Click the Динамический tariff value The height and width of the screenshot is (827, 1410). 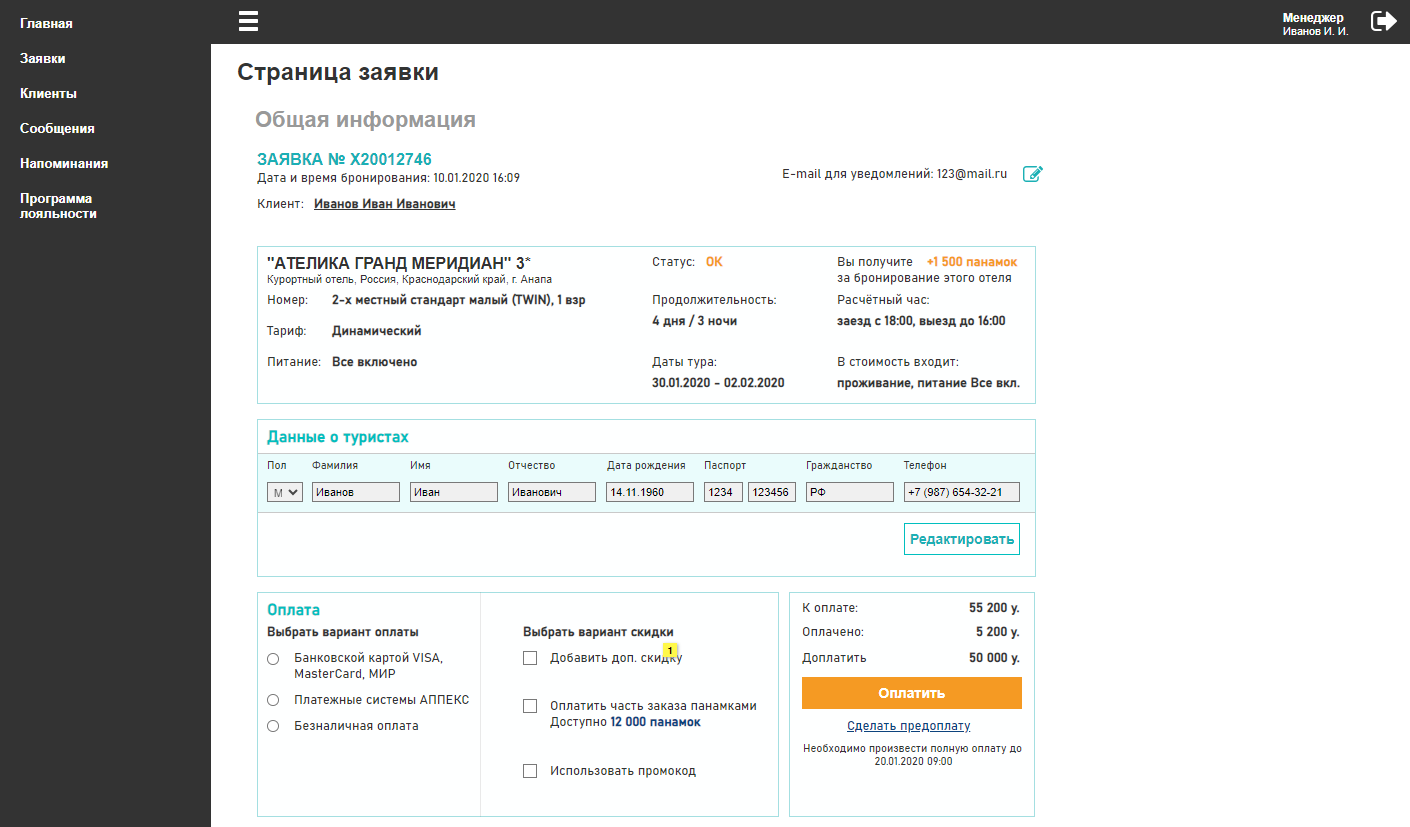tap(377, 331)
